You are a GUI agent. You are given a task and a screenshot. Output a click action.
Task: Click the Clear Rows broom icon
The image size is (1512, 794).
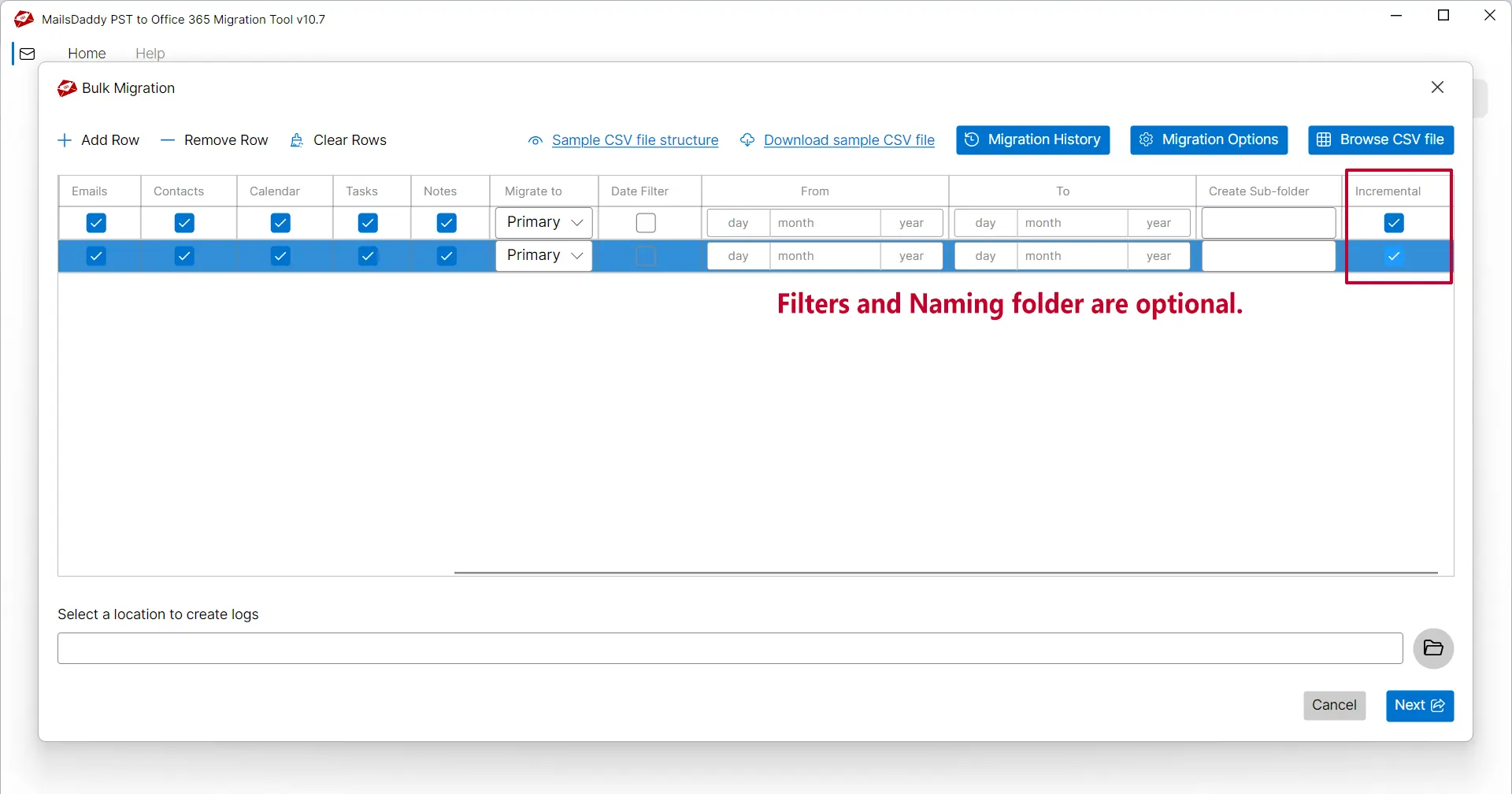click(x=297, y=140)
